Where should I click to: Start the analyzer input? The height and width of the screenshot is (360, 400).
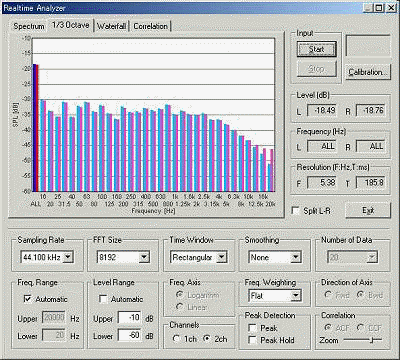(x=316, y=49)
